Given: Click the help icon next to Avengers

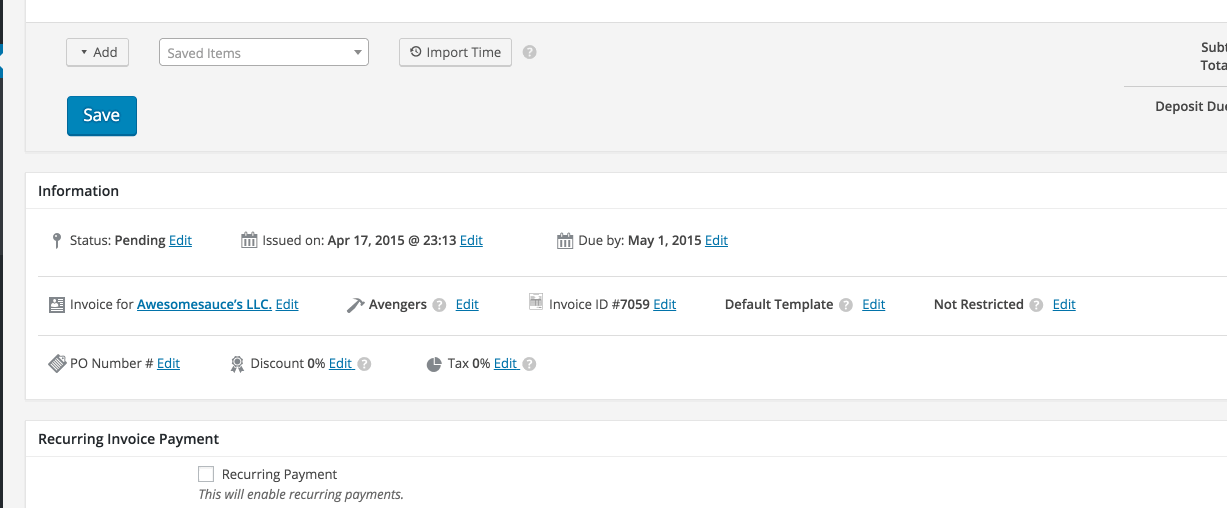Looking at the screenshot, I should click(439, 305).
